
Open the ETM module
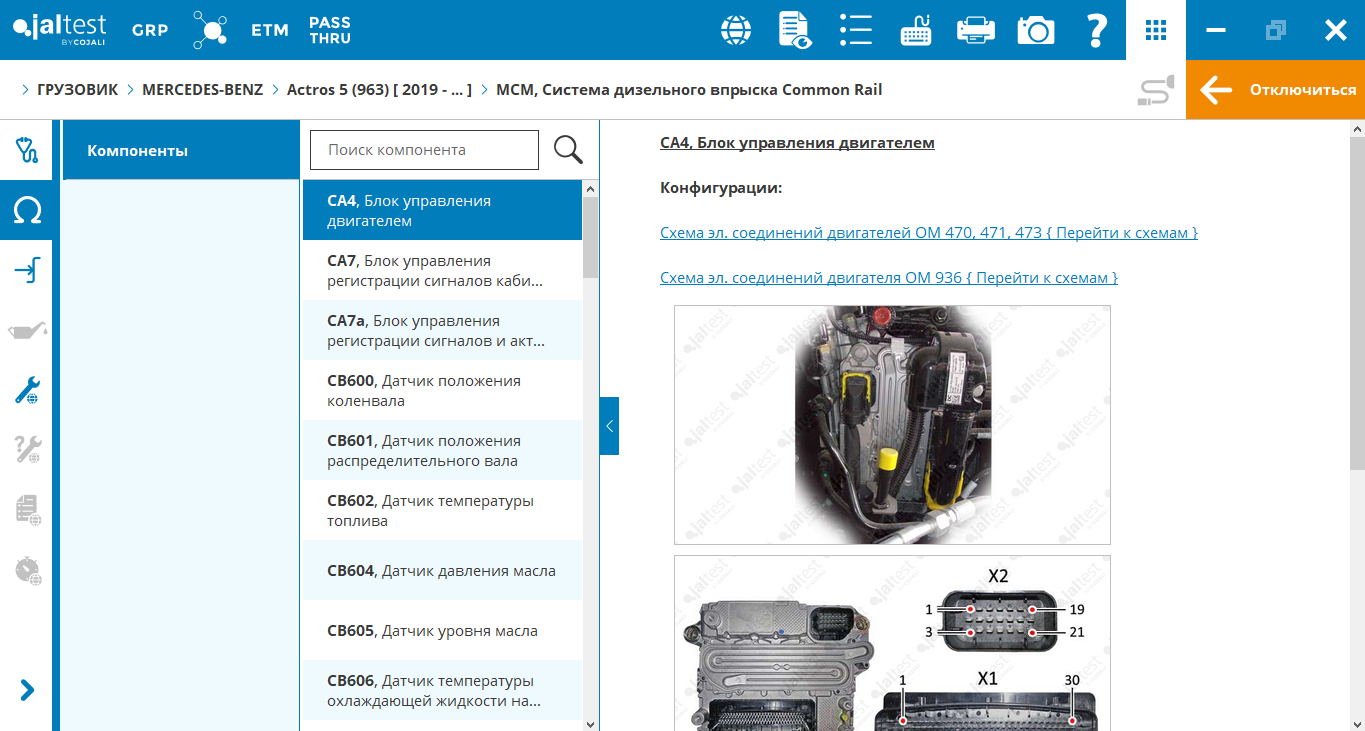(x=270, y=30)
